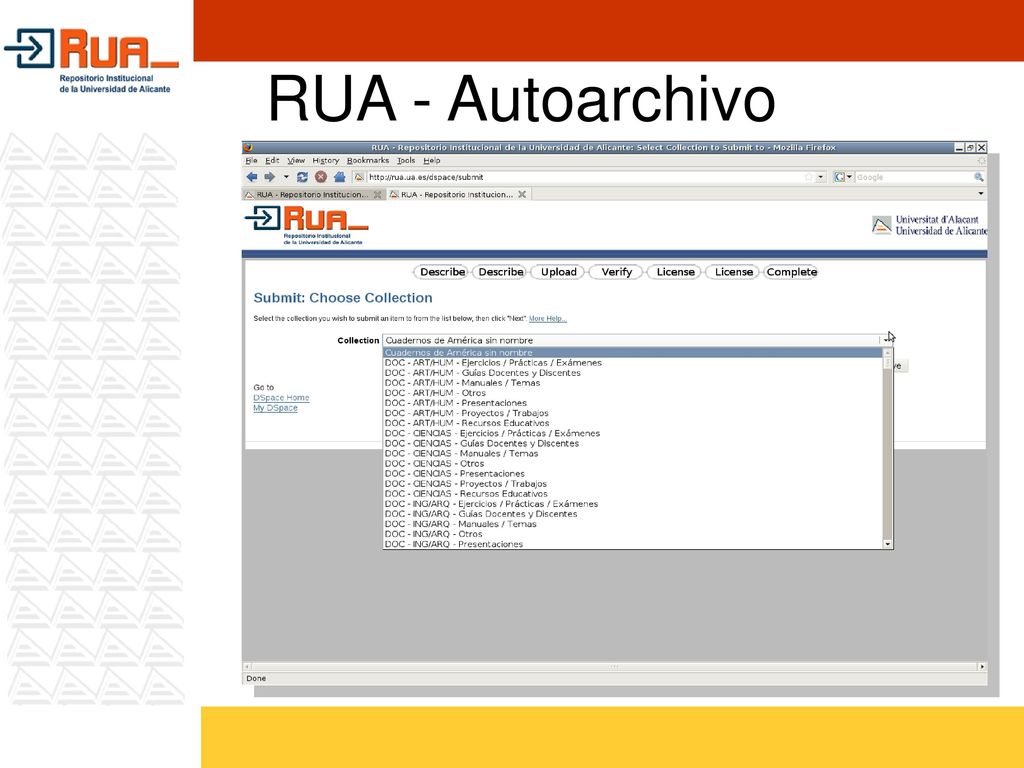This screenshot has height=768, width=1024.
Task: Click the RUA logo in the web page header
Action: 306,225
